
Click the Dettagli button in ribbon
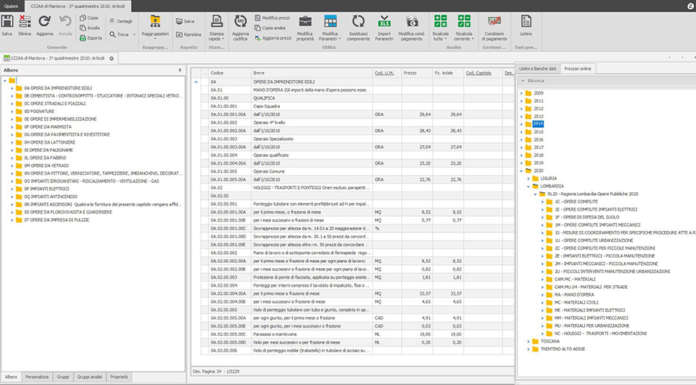tap(121, 21)
